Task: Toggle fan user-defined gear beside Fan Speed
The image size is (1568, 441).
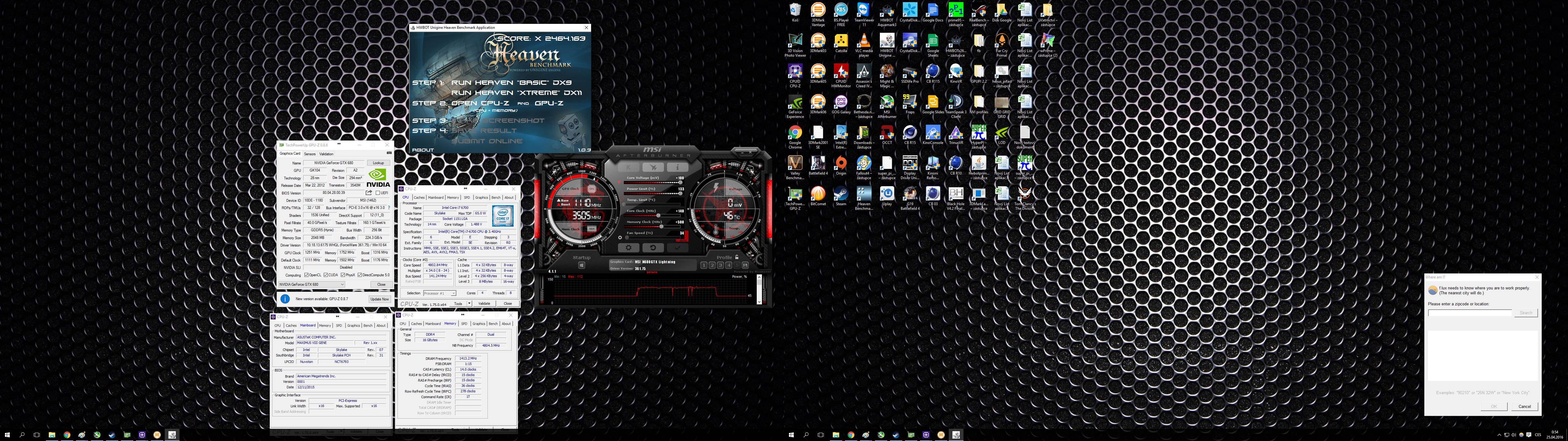Action: tap(620, 238)
